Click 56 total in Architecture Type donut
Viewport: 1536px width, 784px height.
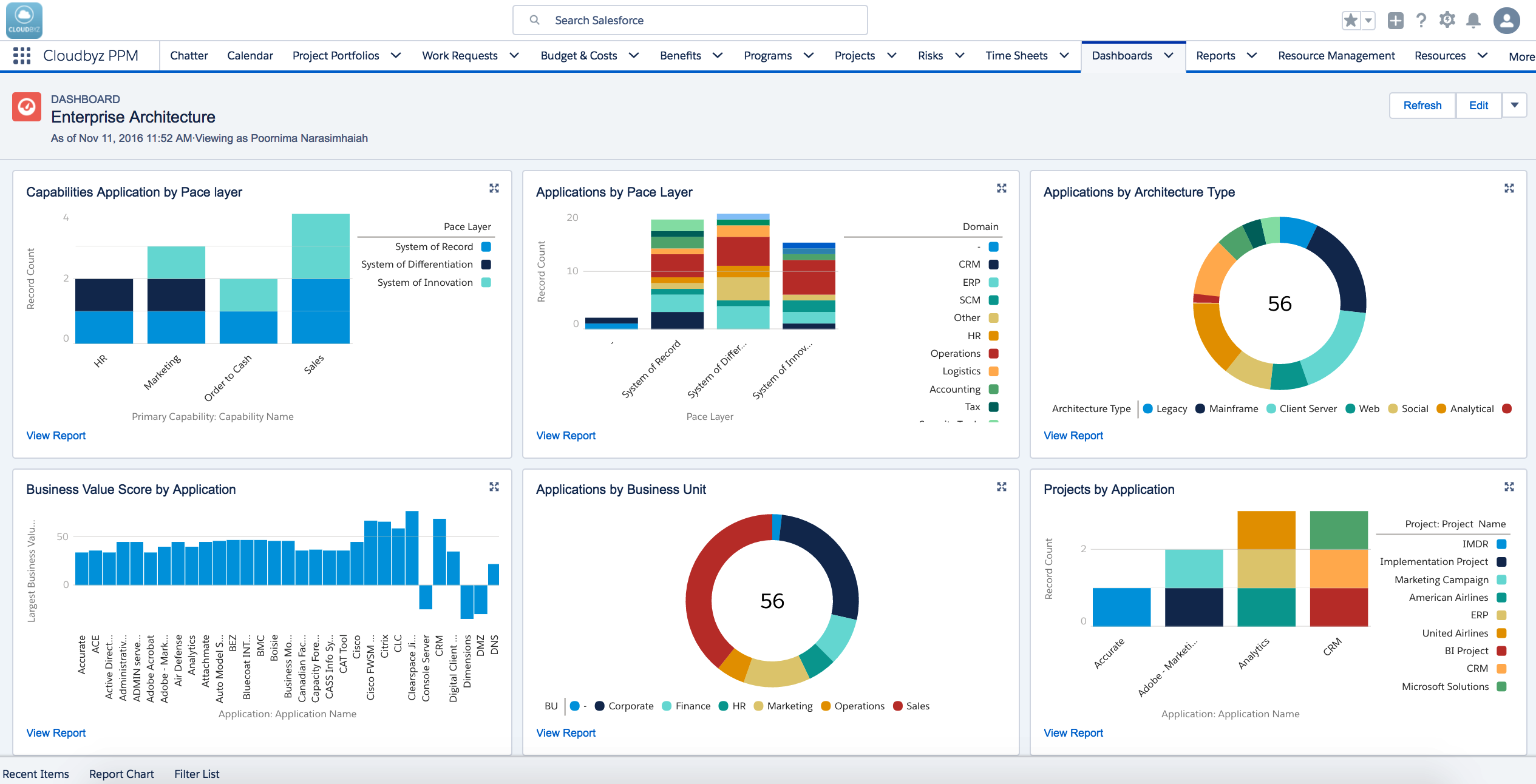coord(1280,303)
